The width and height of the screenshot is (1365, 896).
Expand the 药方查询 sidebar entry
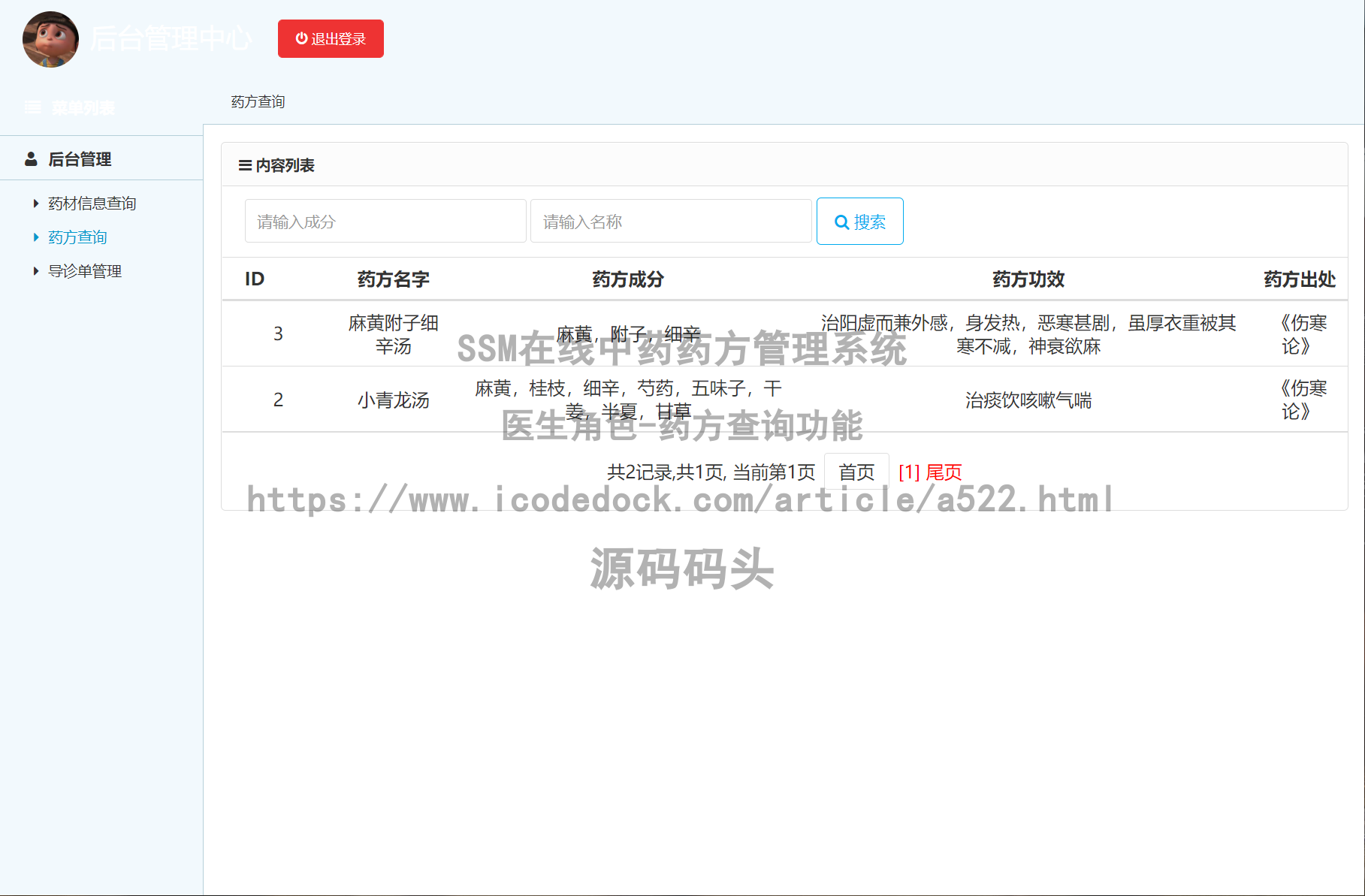click(77, 237)
